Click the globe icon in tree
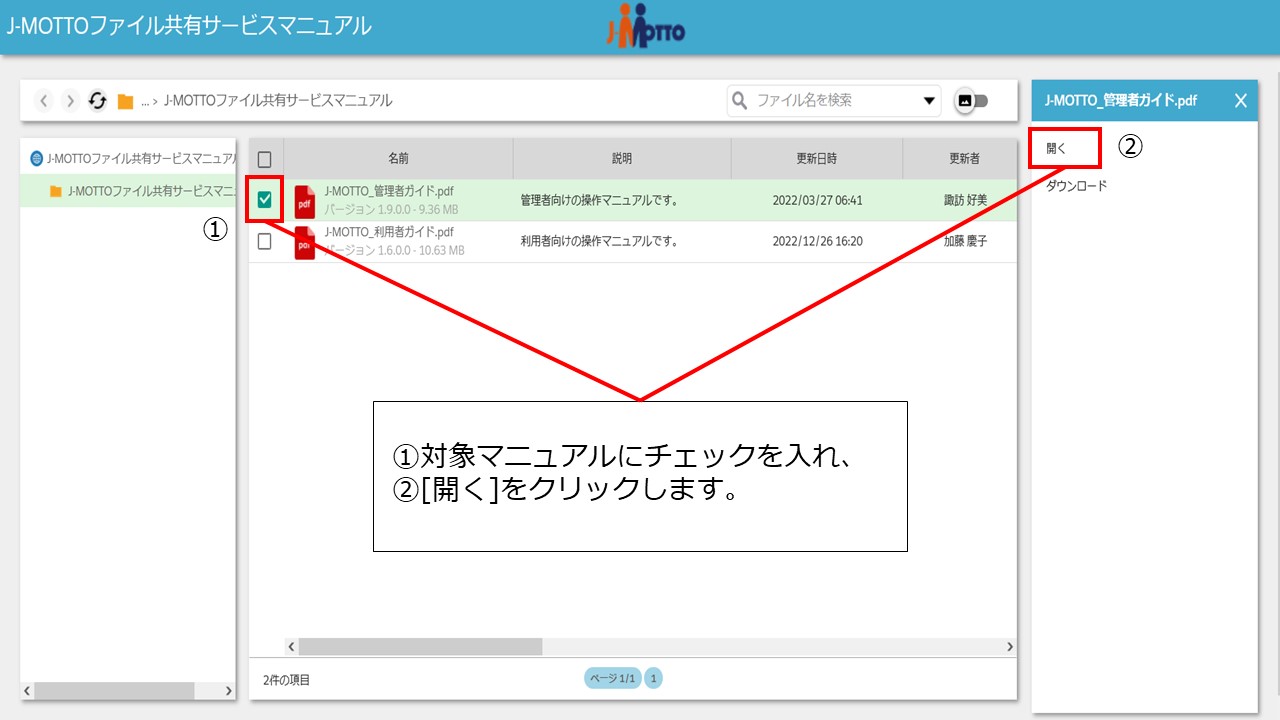 tap(37, 158)
